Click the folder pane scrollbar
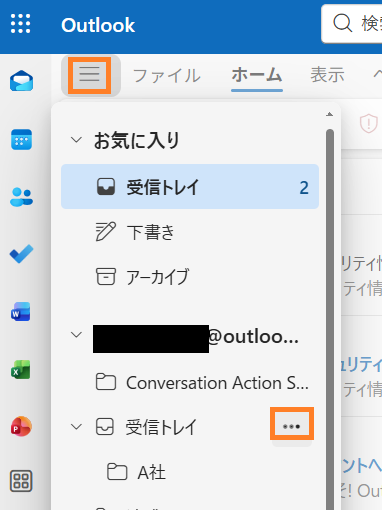Viewport: 382px width, 510px height. point(330,319)
